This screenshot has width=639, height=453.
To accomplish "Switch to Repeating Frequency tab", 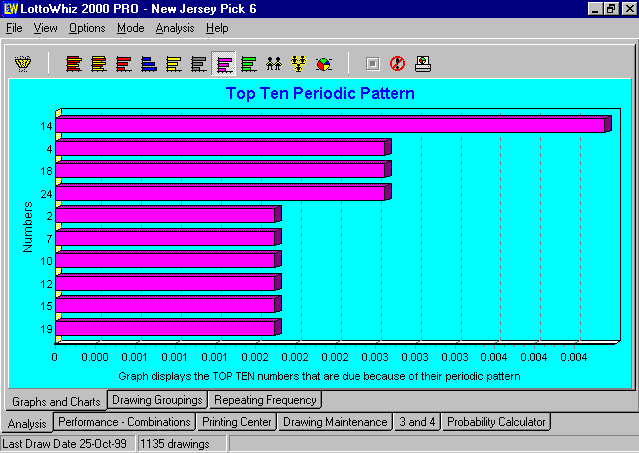I will (265, 400).
